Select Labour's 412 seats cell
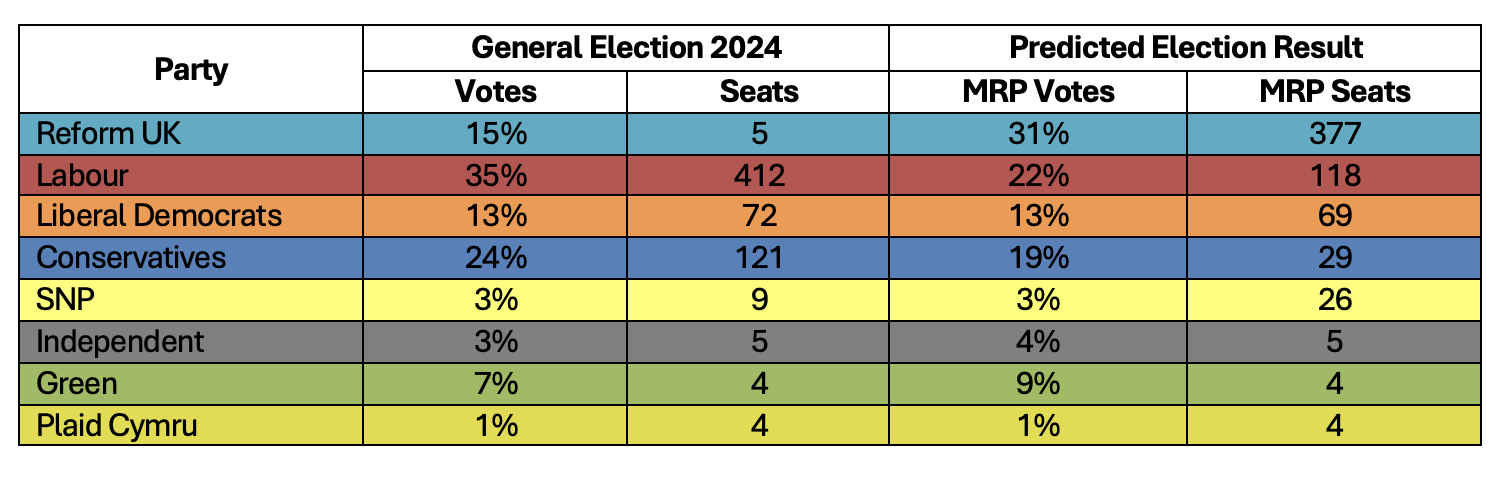This screenshot has height=478, width=1504. coord(759,175)
